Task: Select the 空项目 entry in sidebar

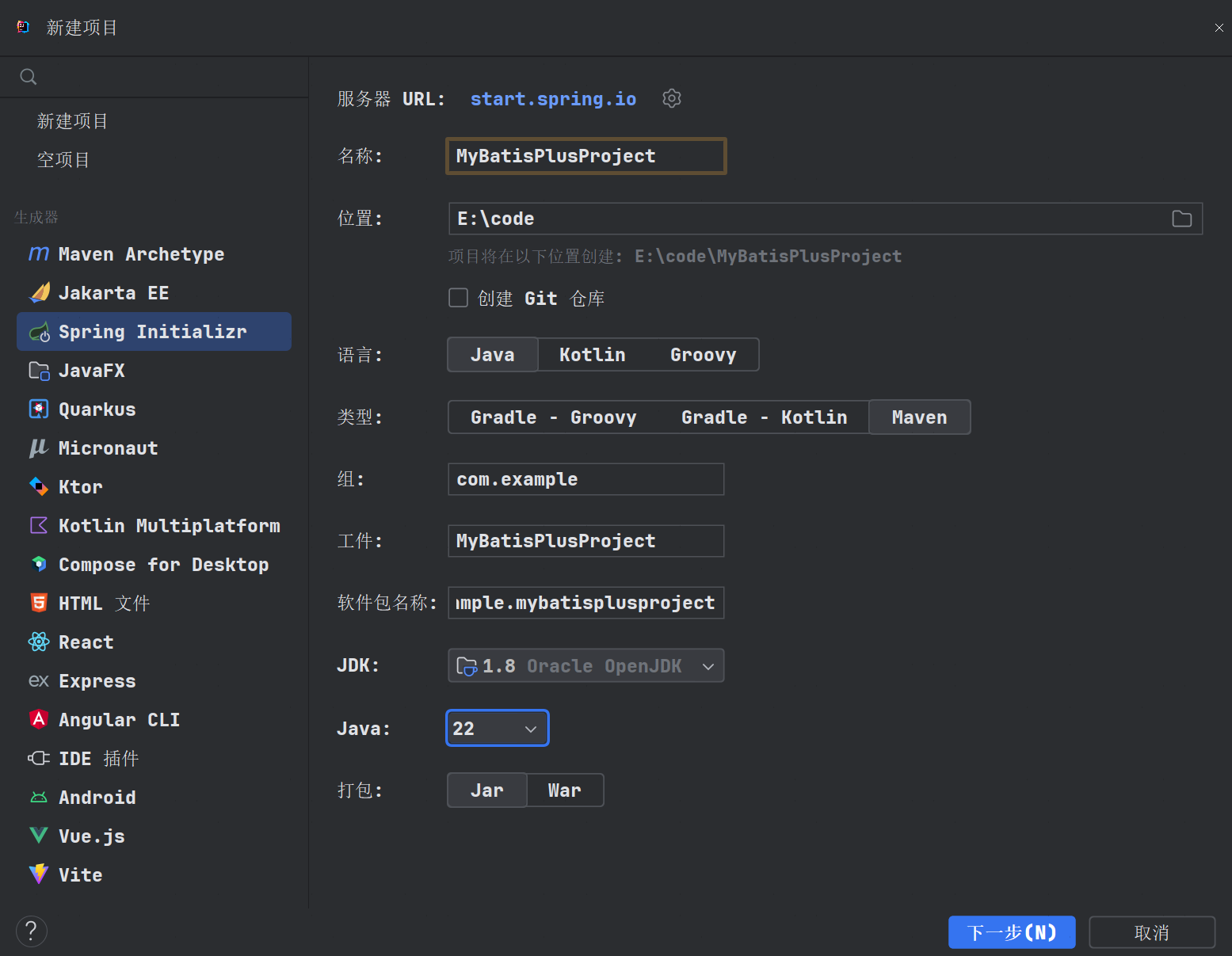Action: tap(63, 160)
